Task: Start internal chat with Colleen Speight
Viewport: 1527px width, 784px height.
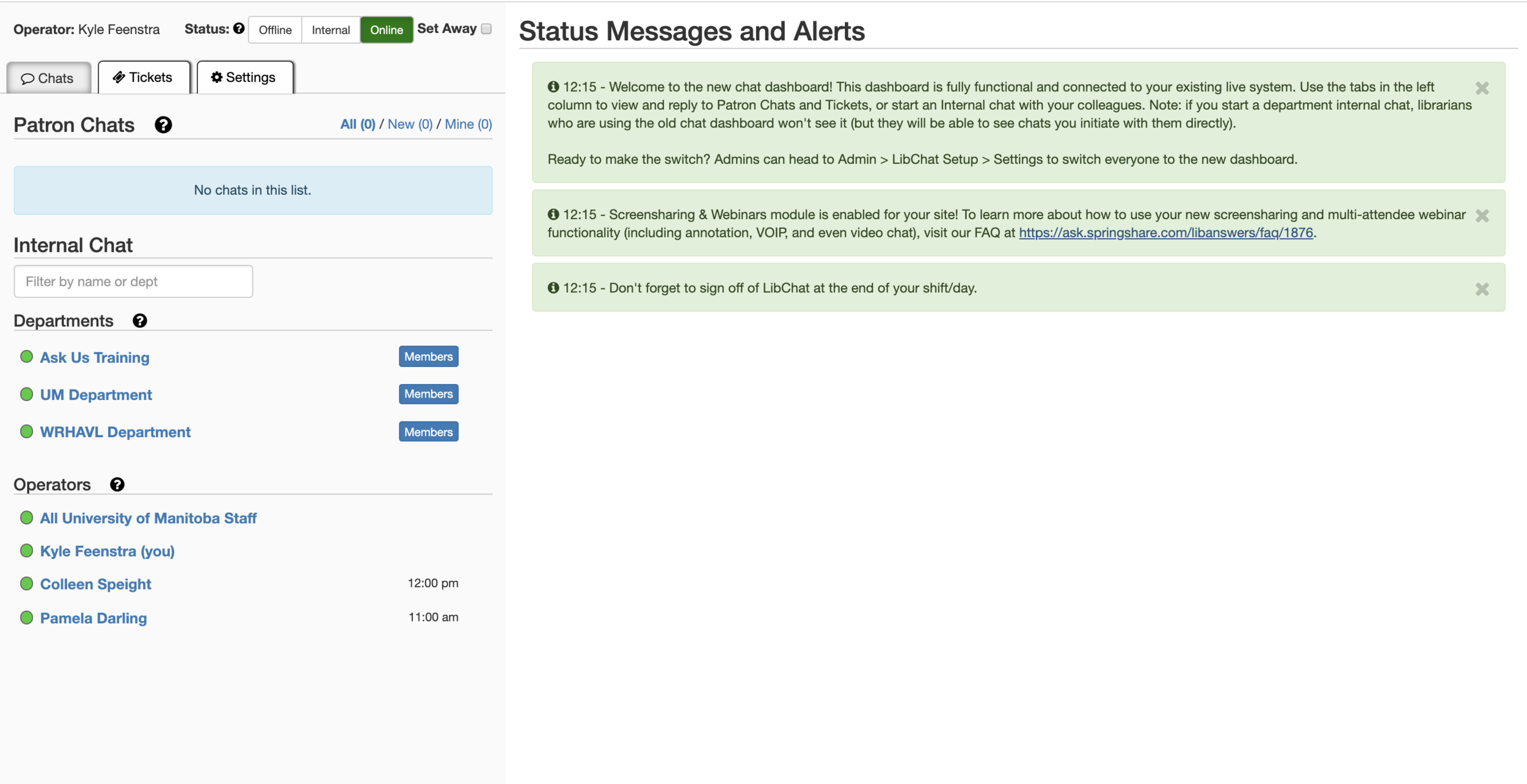Action: pos(96,584)
